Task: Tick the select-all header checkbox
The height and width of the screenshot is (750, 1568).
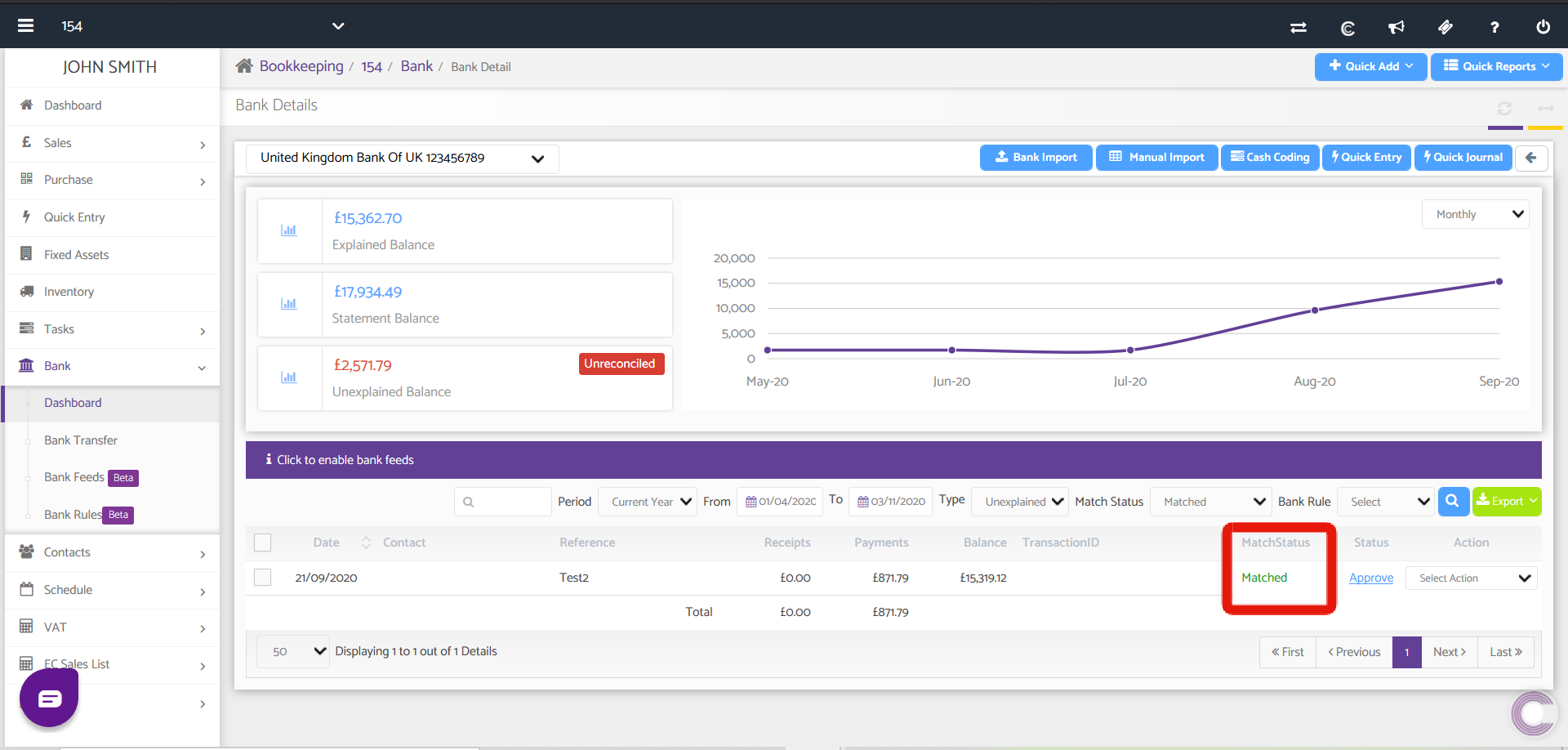Action: 262,542
